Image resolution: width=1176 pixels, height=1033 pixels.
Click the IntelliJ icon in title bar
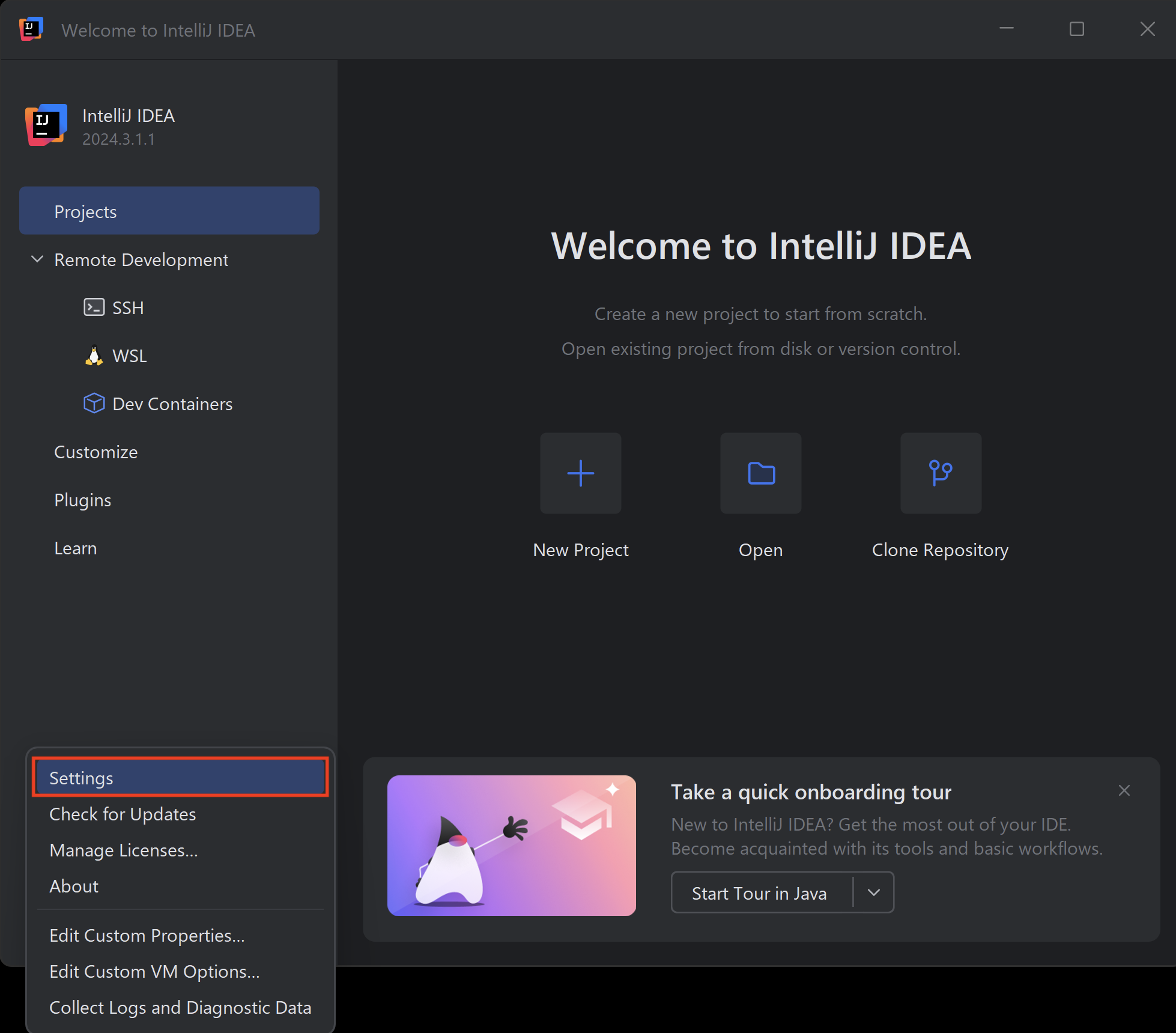(31, 29)
